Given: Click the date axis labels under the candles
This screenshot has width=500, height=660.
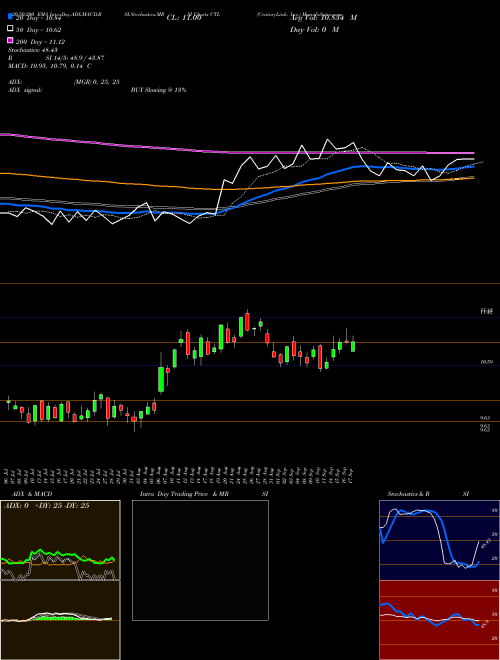Looking at the screenshot, I should tap(180, 476).
